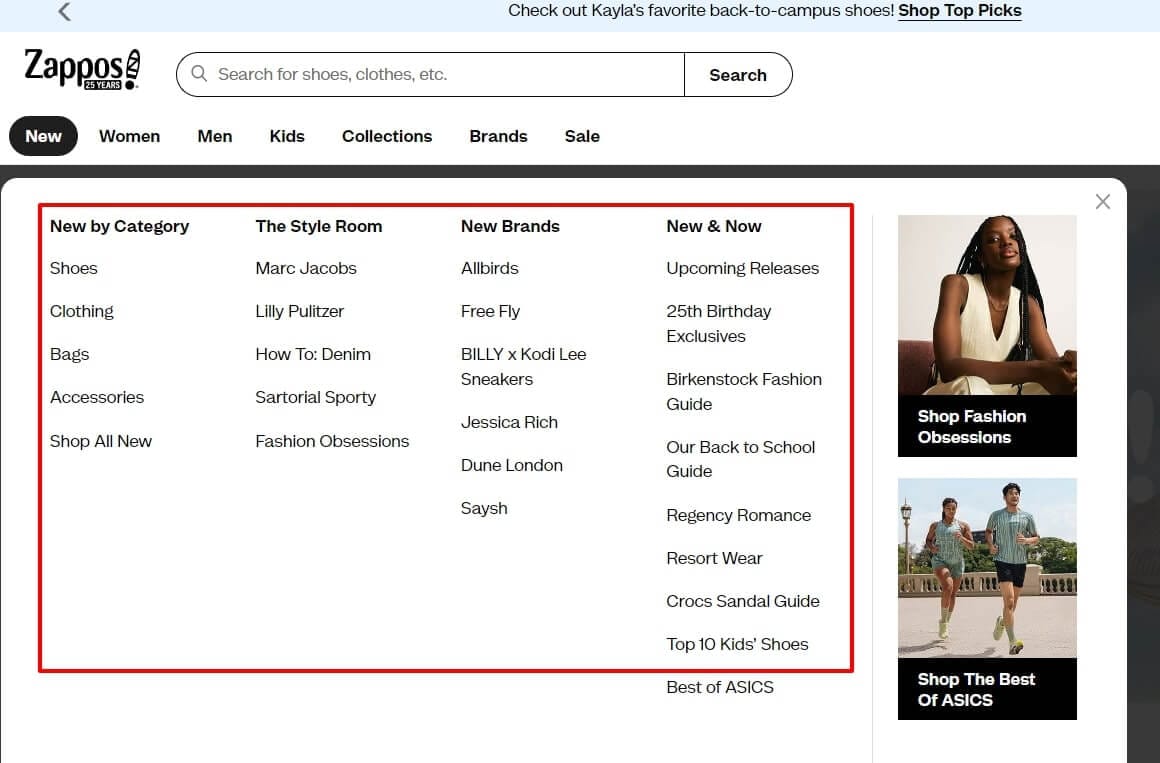Open the Women menu
Image resolution: width=1160 pixels, height=763 pixels.
click(129, 137)
